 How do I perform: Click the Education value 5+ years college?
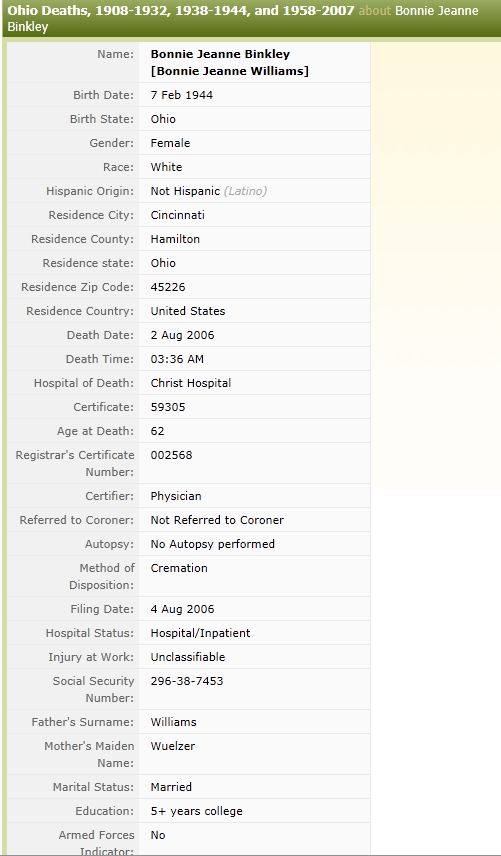(x=196, y=811)
